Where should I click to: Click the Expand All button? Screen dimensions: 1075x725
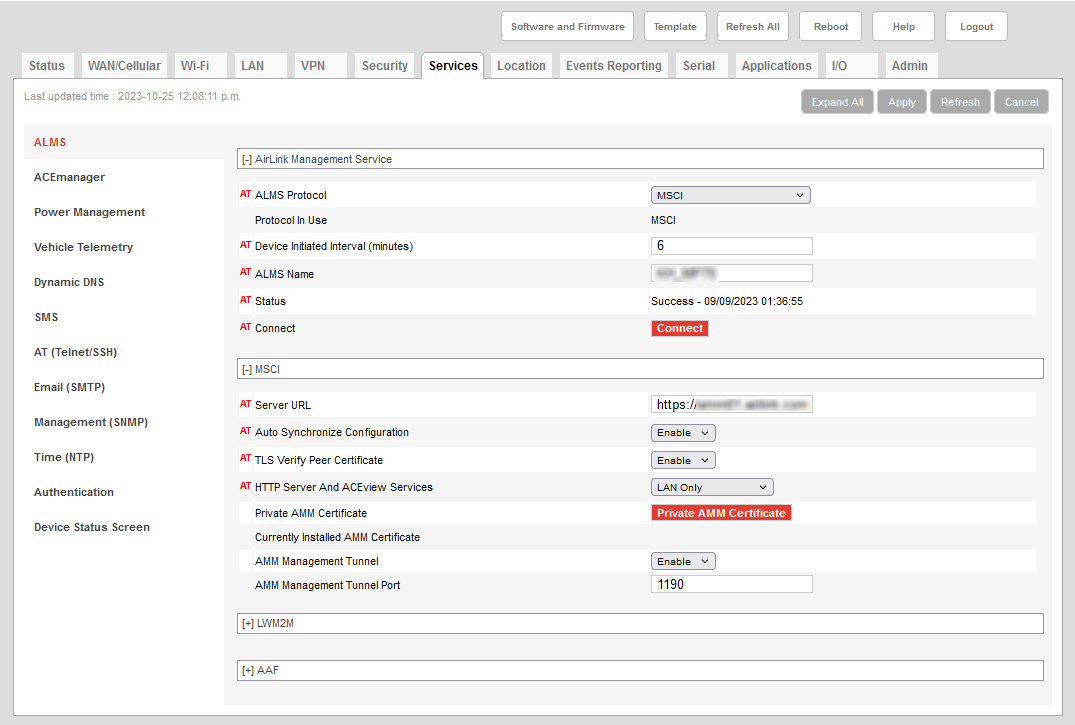[837, 102]
